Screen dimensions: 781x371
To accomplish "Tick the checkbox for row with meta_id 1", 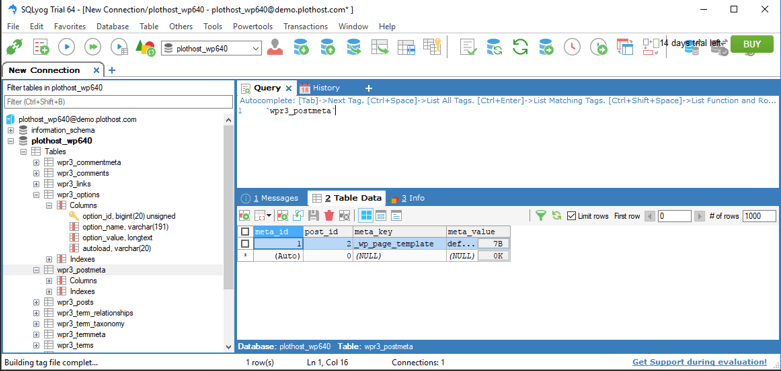I will (x=245, y=244).
